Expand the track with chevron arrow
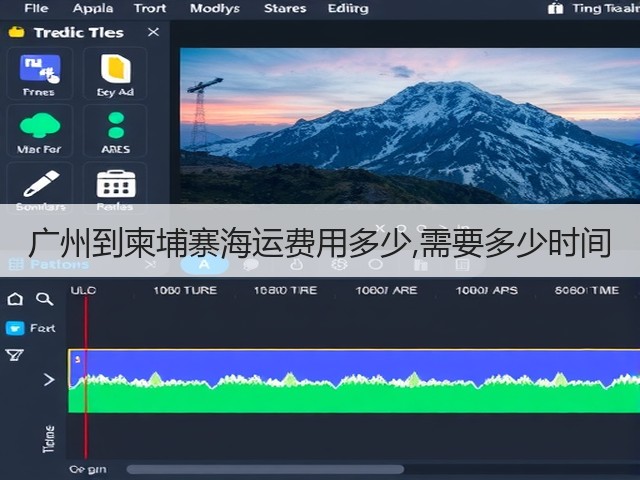 49,380
